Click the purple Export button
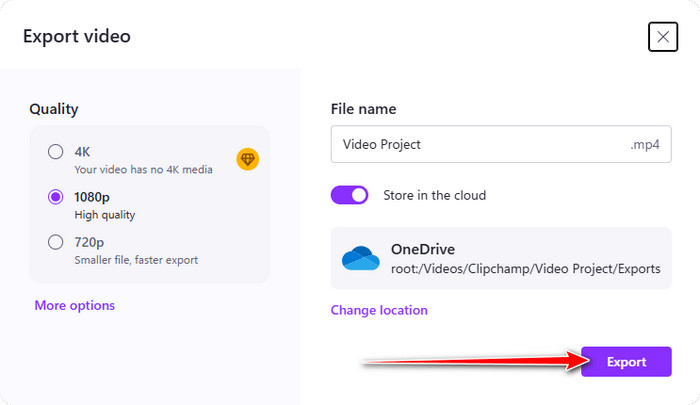The height and width of the screenshot is (405, 700). click(x=626, y=362)
